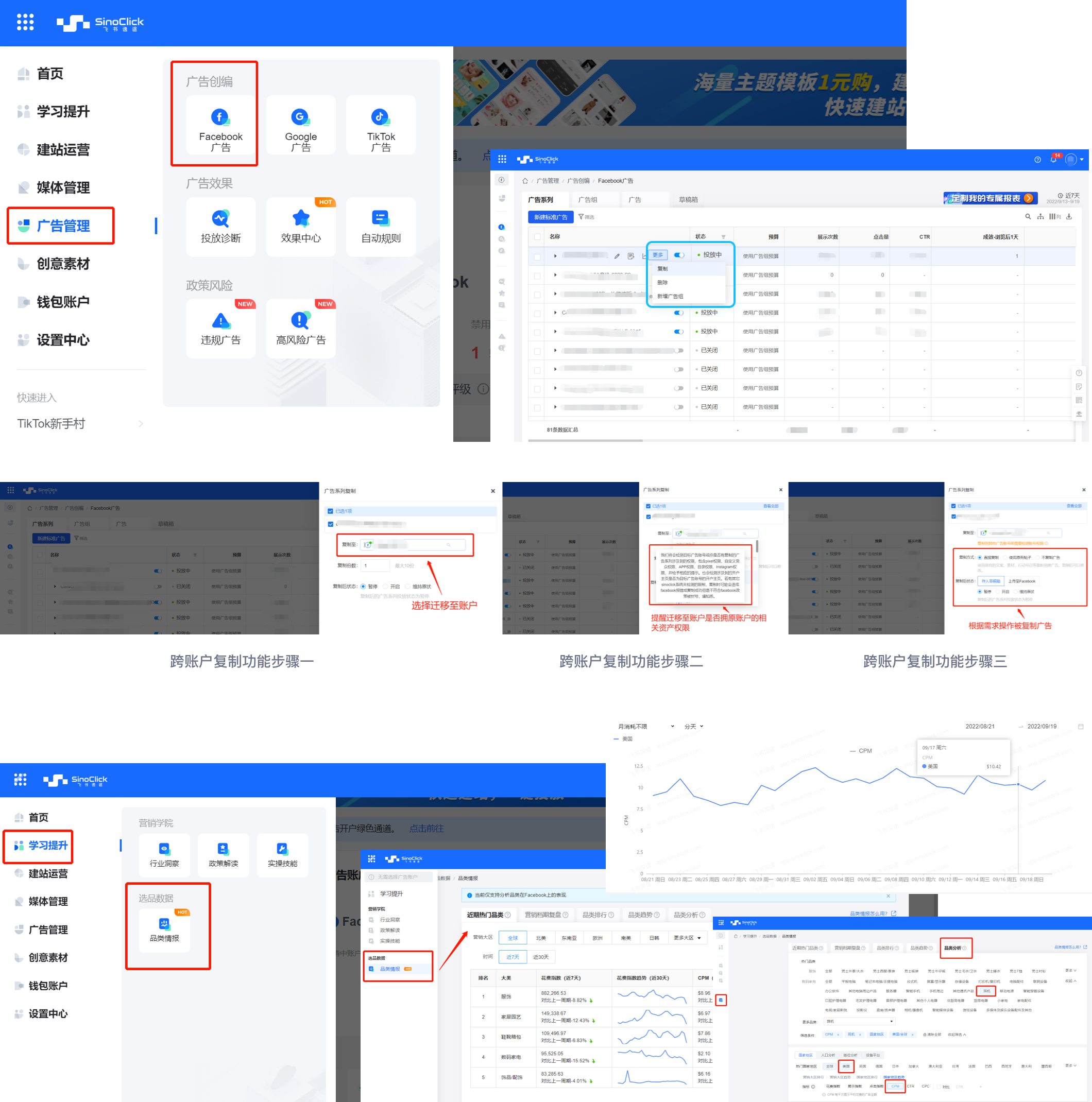Click home icon in 广告管理 breadcrumb

[x=525, y=181]
